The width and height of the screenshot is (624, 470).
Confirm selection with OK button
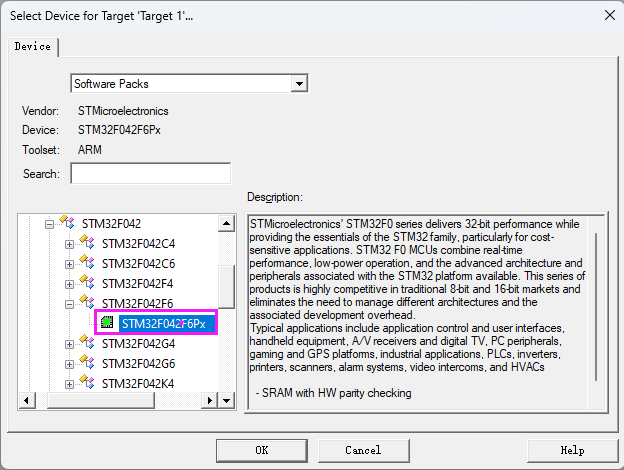point(262,450)
